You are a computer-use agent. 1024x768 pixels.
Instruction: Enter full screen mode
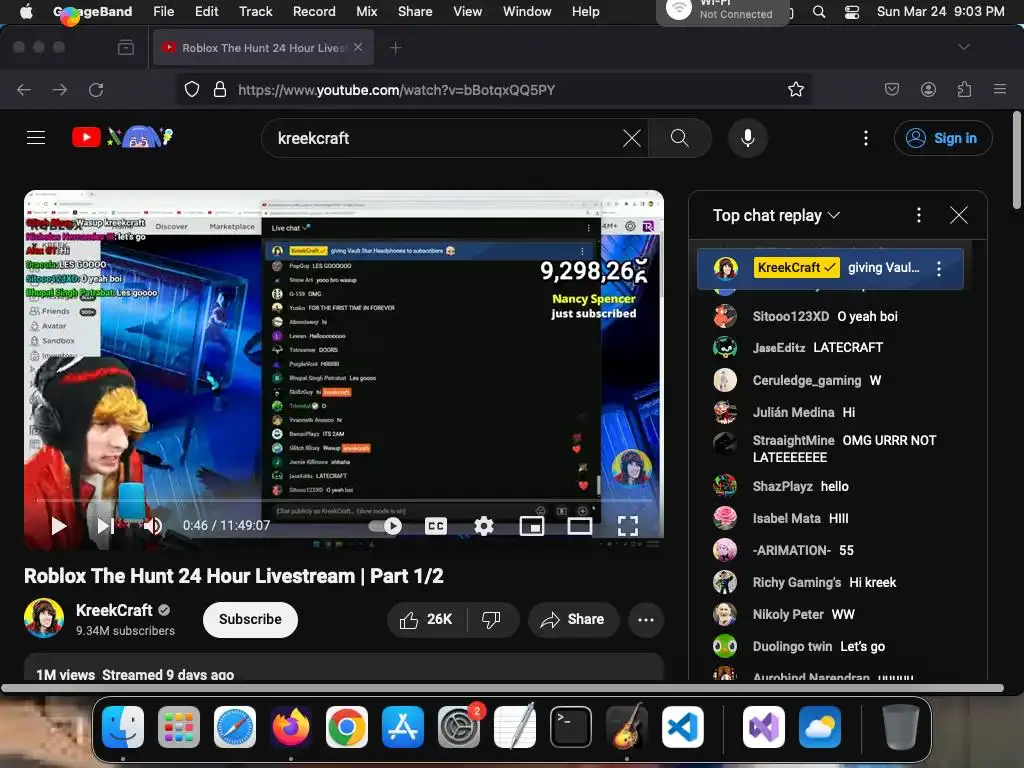coord(628,526)
